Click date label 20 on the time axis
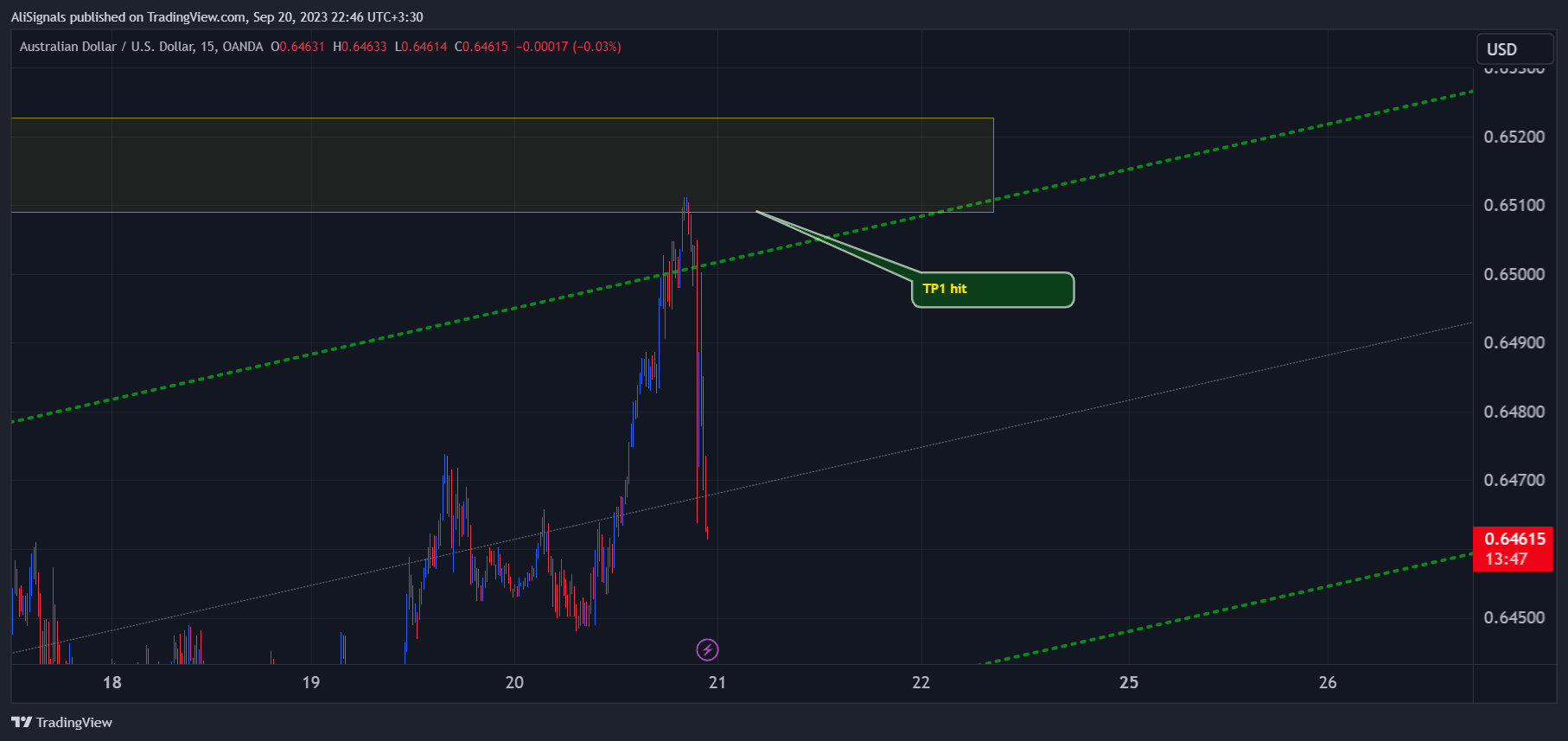 (514, 682)
